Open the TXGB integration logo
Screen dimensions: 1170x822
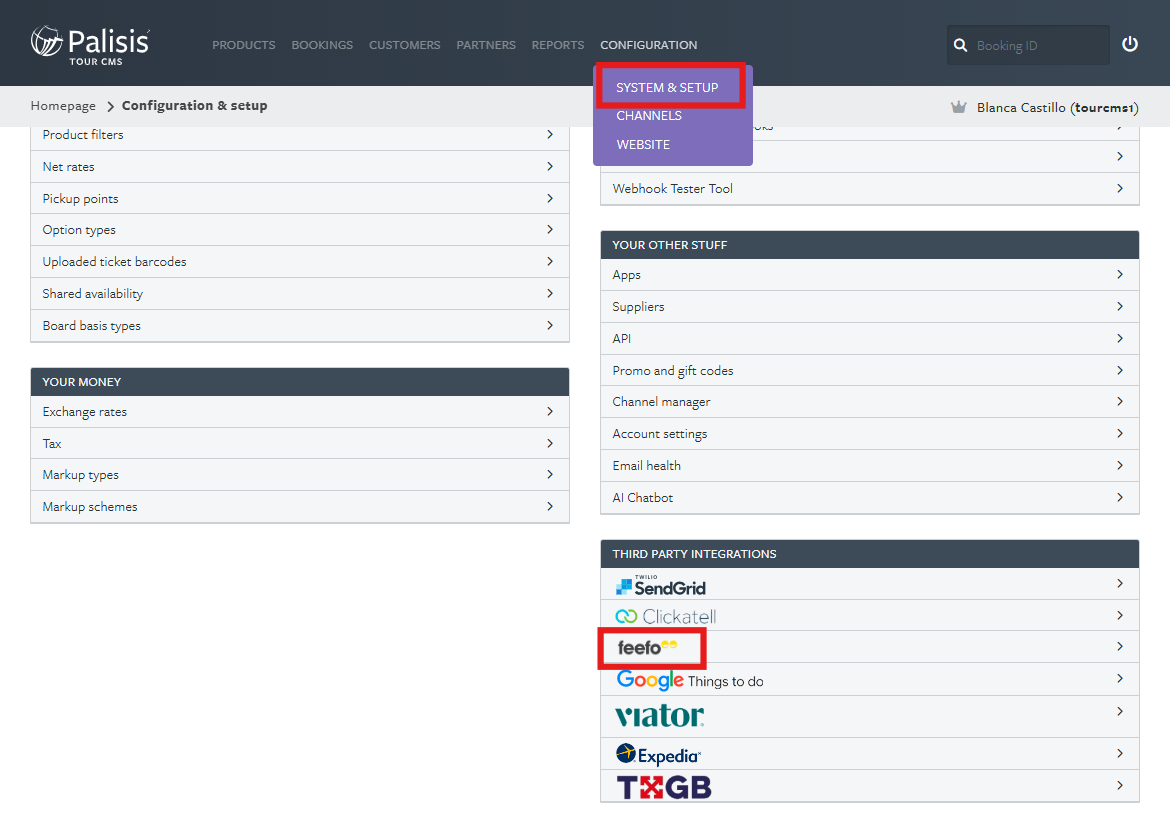tap(663, 787)
